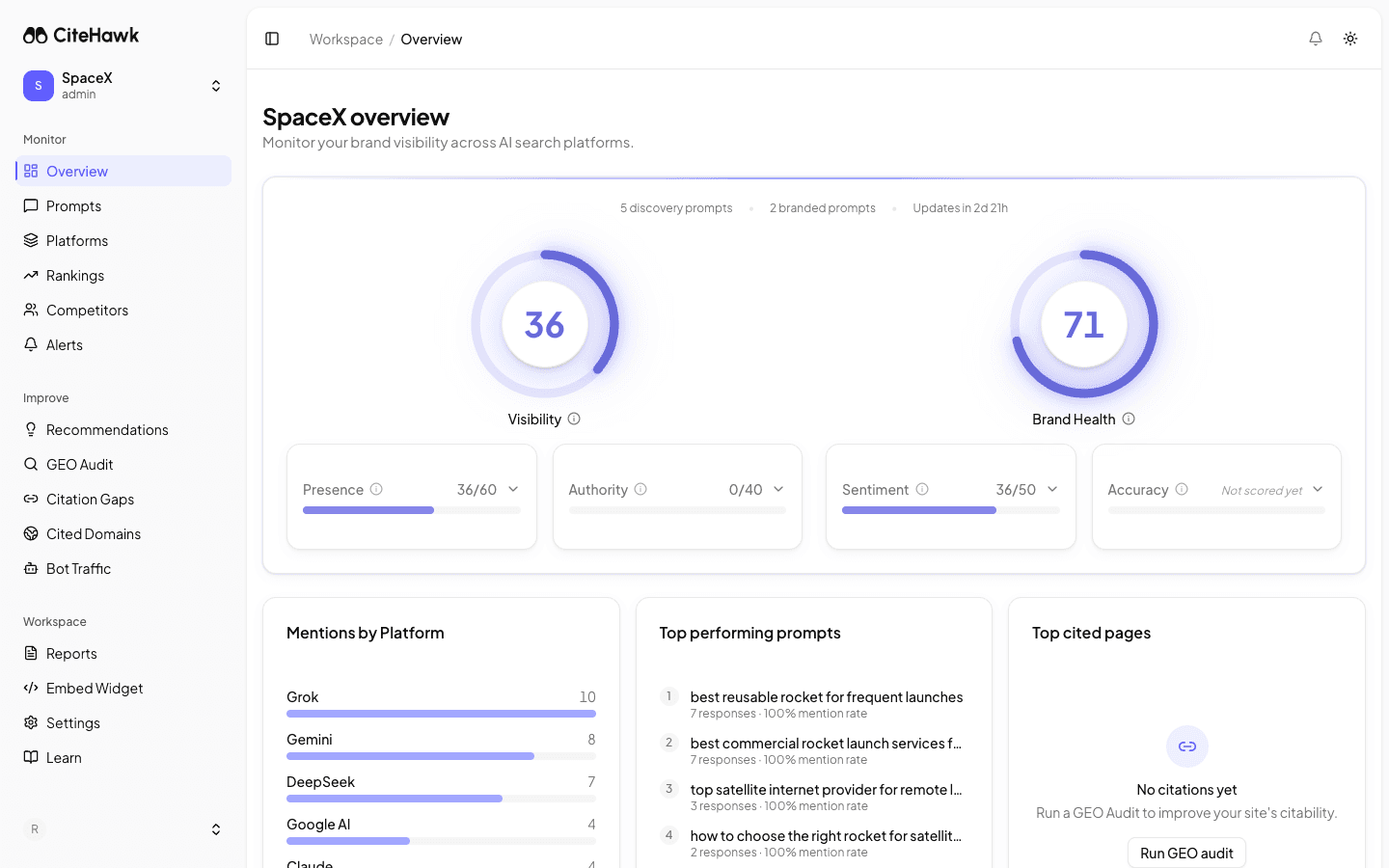Navigate to Rankings

point(123,275)
